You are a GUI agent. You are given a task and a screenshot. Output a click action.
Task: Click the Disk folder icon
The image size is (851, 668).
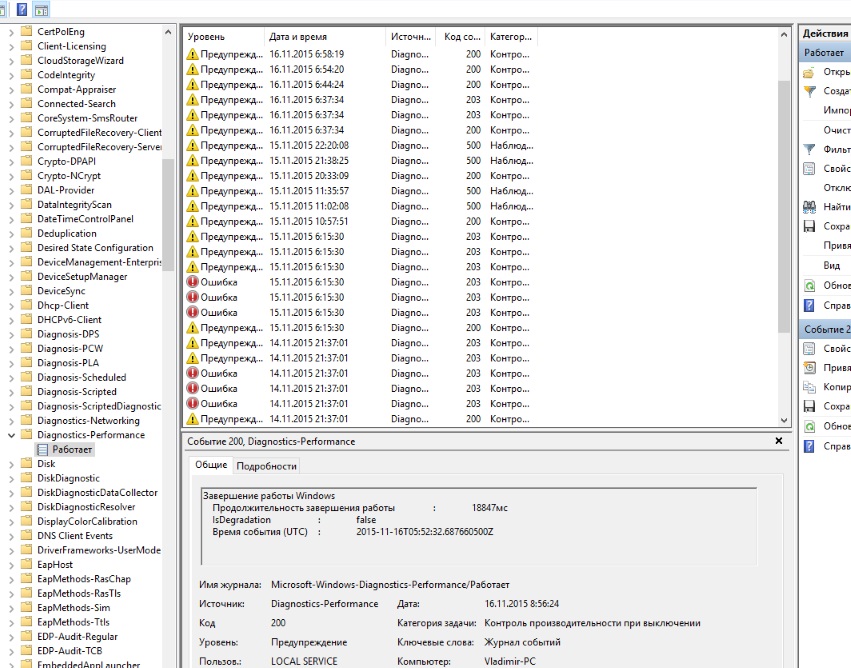(x=27, y=463)
